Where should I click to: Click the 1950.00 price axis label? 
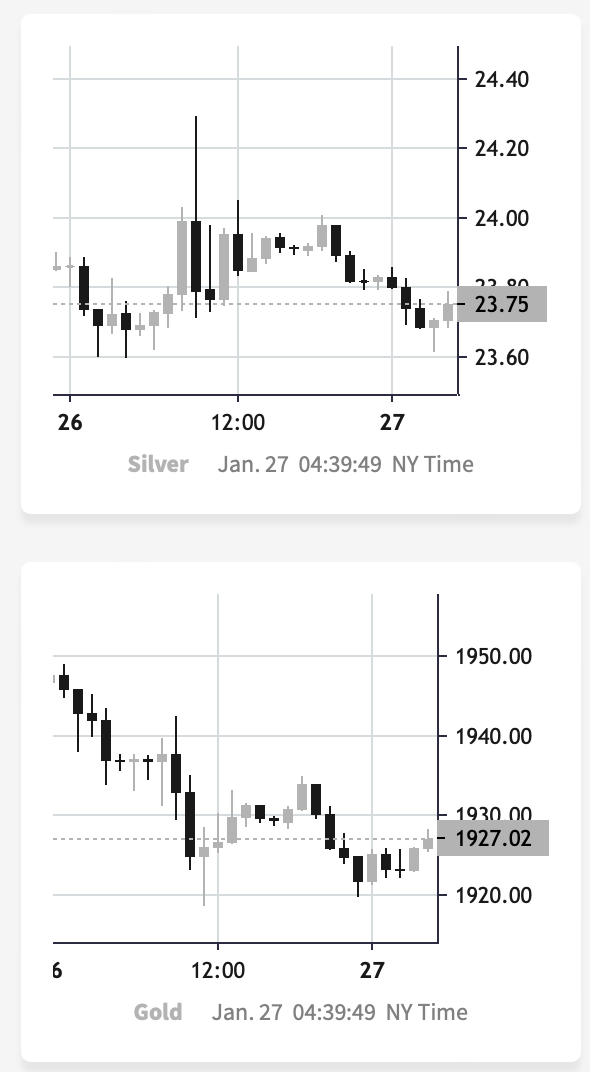point(494,656)
